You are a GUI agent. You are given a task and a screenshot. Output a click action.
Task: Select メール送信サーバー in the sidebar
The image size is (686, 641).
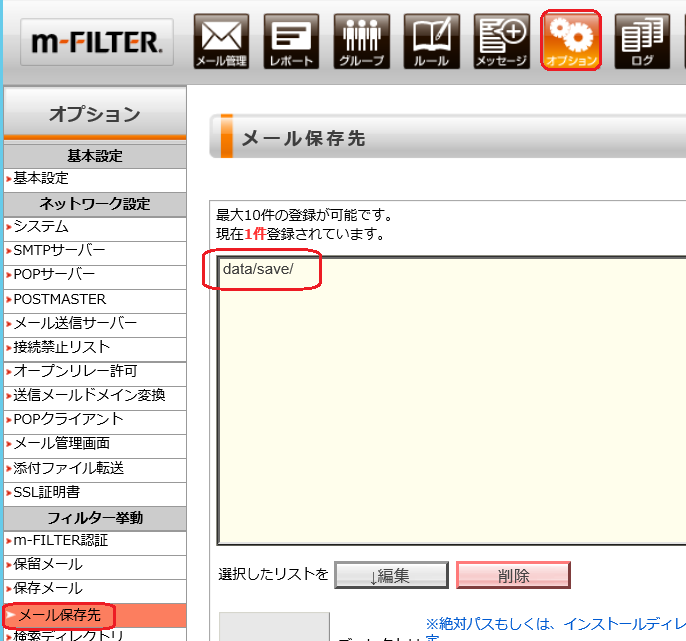point(75,323)
